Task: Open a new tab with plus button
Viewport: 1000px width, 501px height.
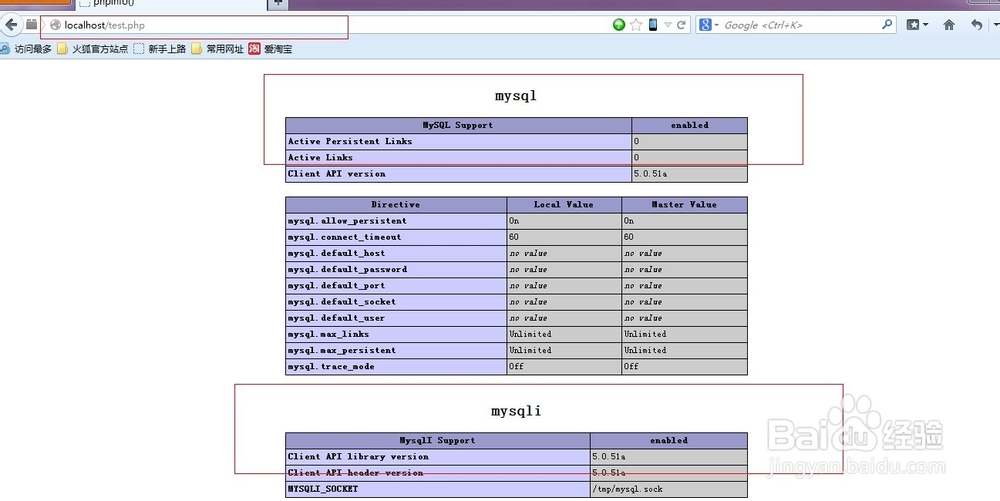Action: [x=277, y=4]
